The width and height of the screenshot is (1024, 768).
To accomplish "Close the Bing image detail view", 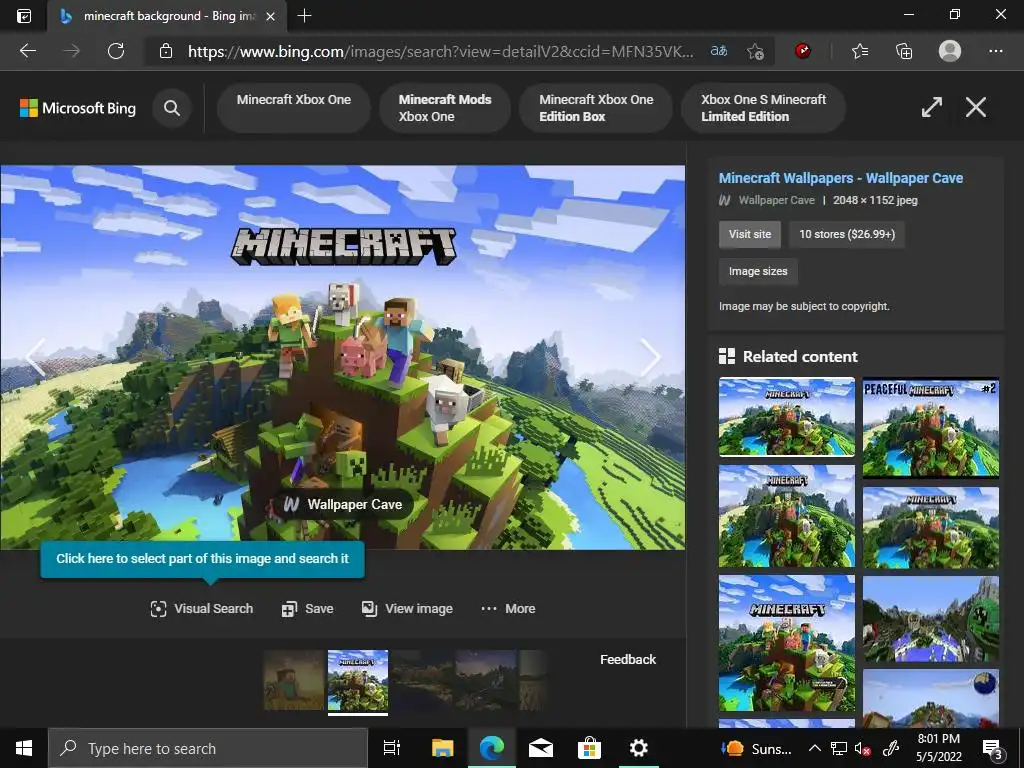I will click(x=976, y=107).
